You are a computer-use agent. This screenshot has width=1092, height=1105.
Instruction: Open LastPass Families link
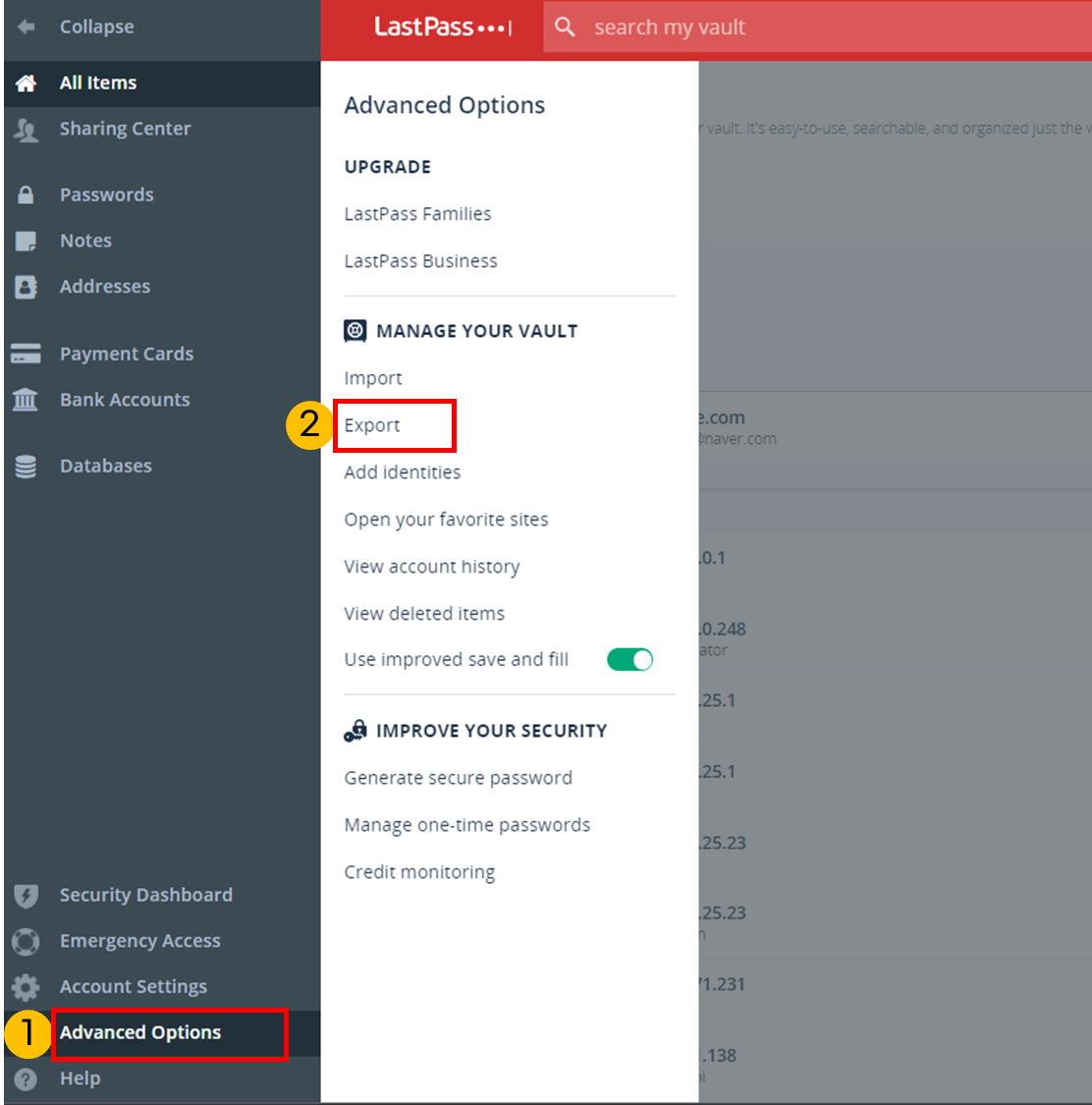[417, 213]
